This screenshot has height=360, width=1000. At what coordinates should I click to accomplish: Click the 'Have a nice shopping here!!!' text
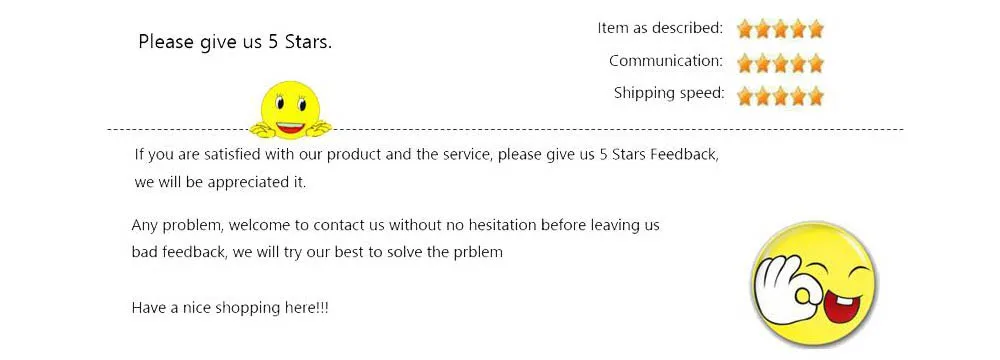pyautogui.click(x=230, y=308)
